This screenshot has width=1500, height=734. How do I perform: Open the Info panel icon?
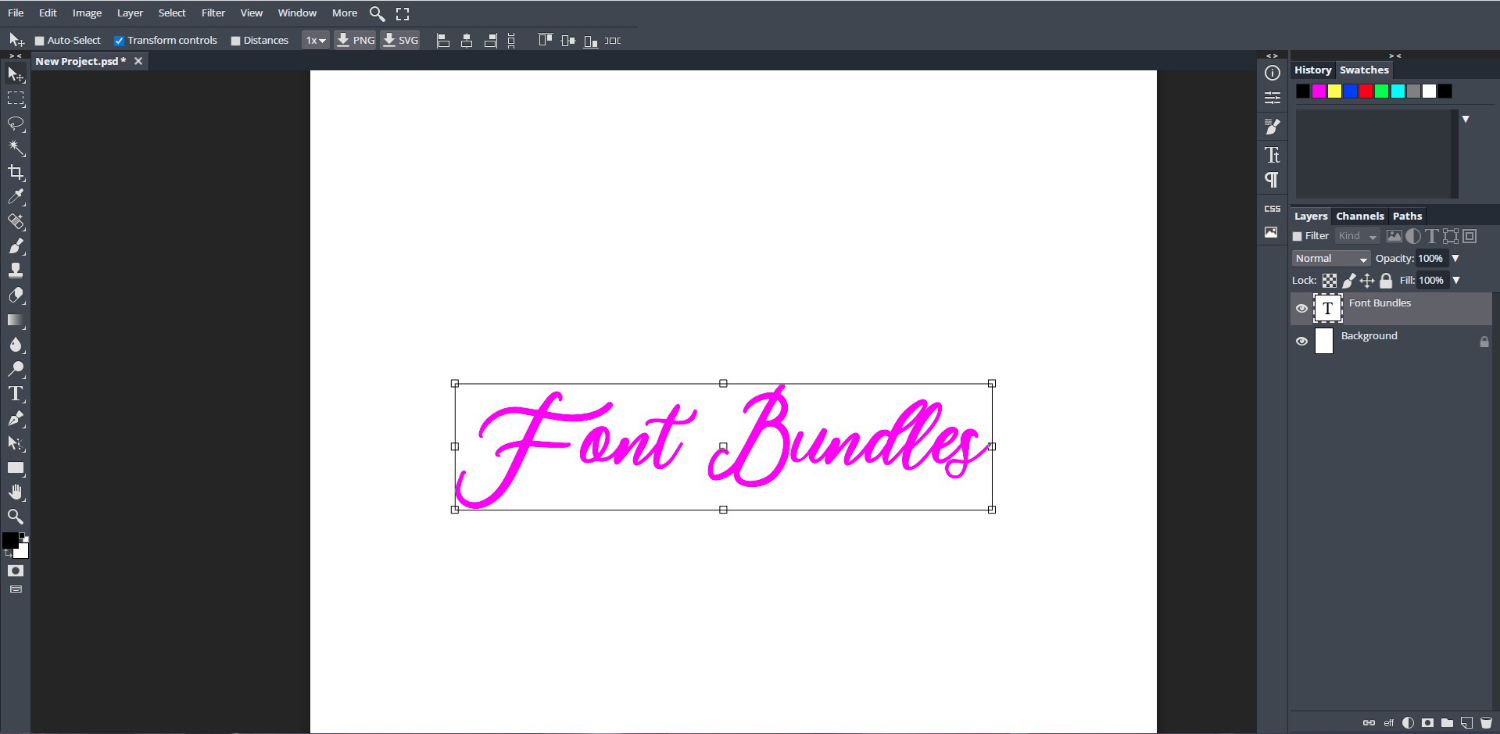1272,73
